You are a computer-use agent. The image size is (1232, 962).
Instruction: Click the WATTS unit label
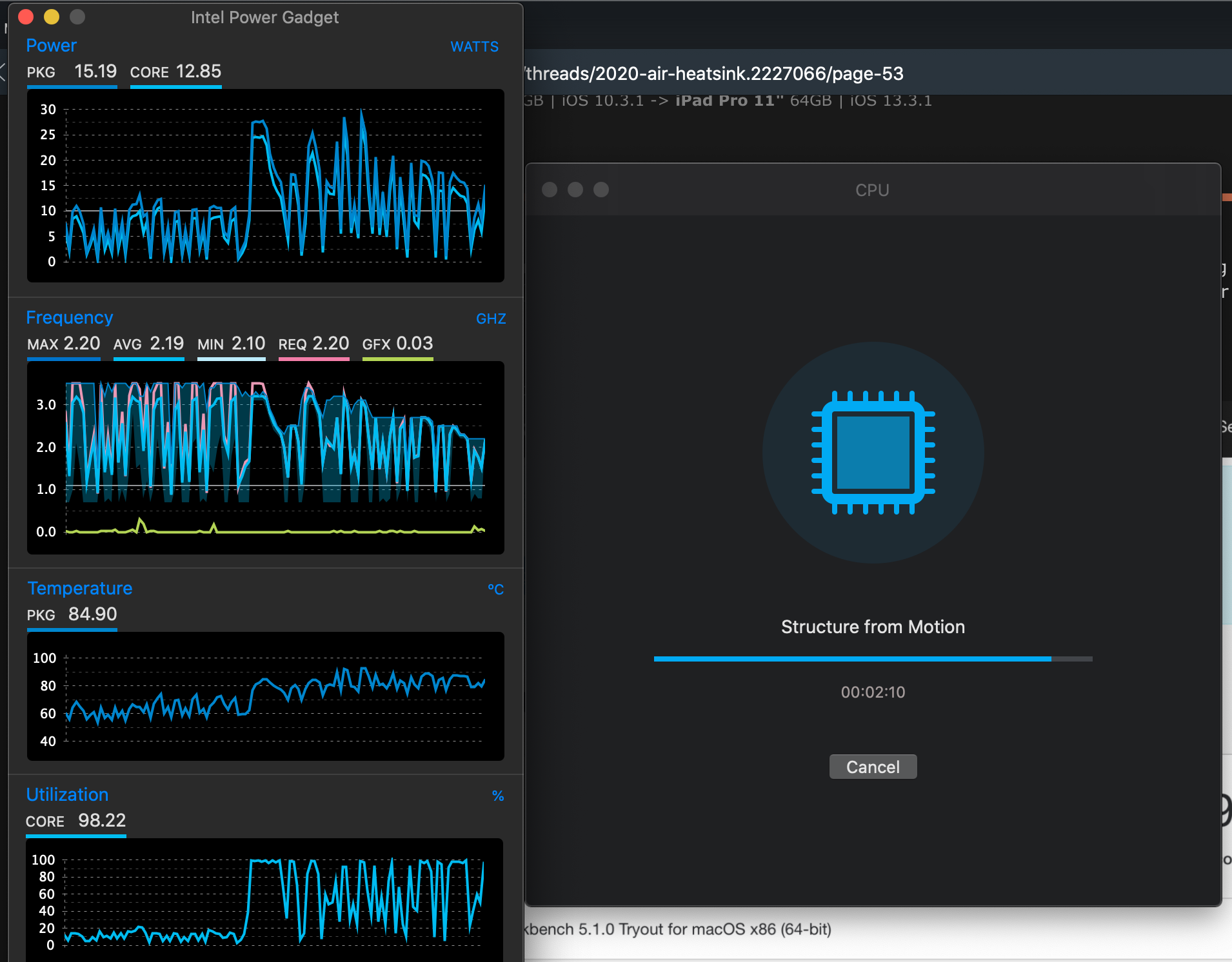474,46
